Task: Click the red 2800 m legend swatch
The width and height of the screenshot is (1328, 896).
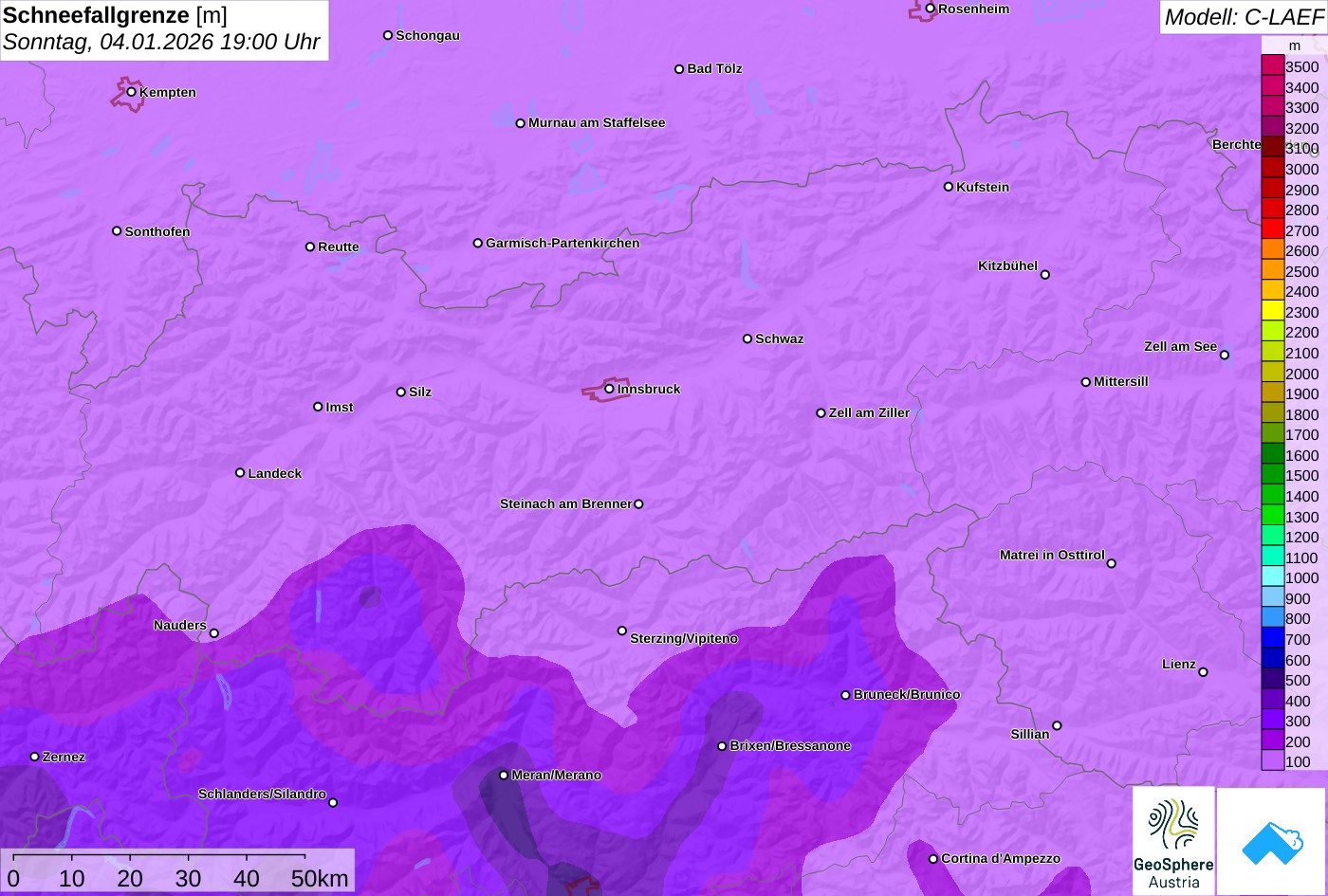Action: (x=1272, y=209)
